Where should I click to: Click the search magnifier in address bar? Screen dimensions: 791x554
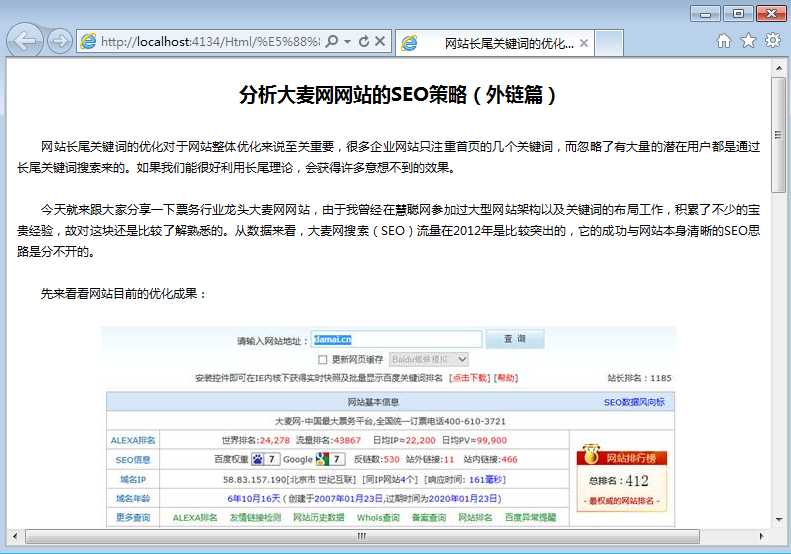(331, 41)
